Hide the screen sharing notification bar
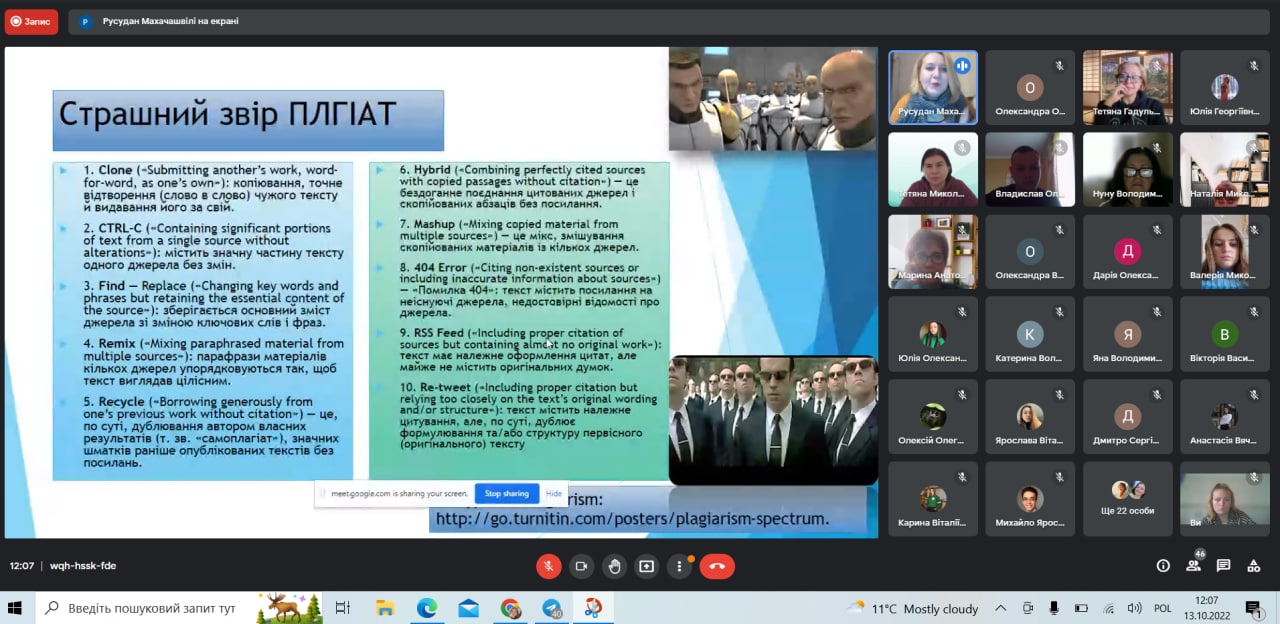Screen dimensions: 1280x624 coord(553,493)
